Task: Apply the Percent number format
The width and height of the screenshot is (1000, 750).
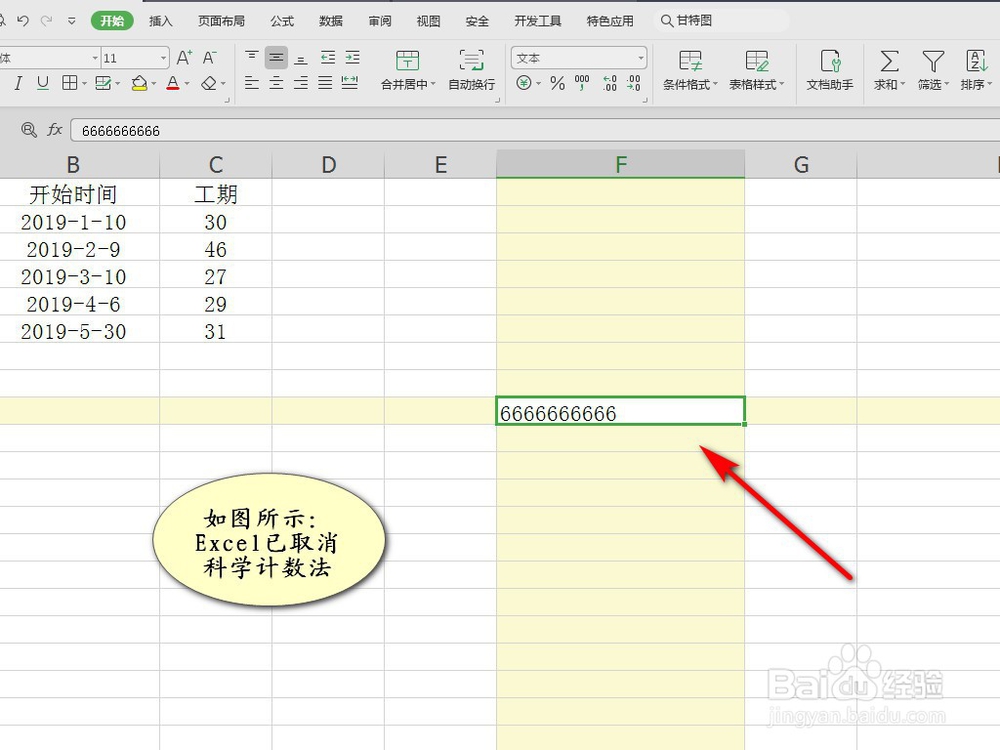Action: [557, 82]
